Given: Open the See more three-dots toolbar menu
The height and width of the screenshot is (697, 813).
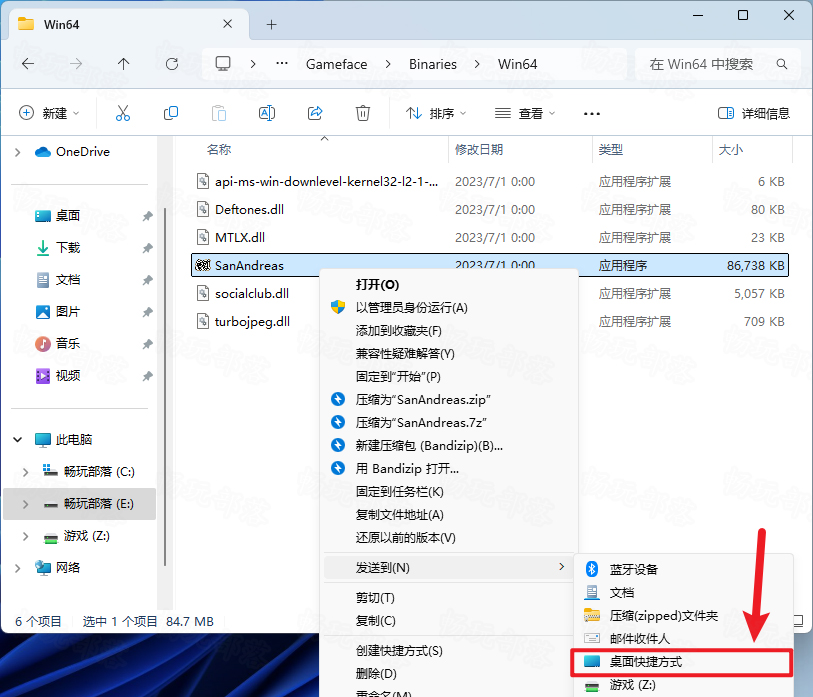Looking at the screenshot, I should click(592, 114).
